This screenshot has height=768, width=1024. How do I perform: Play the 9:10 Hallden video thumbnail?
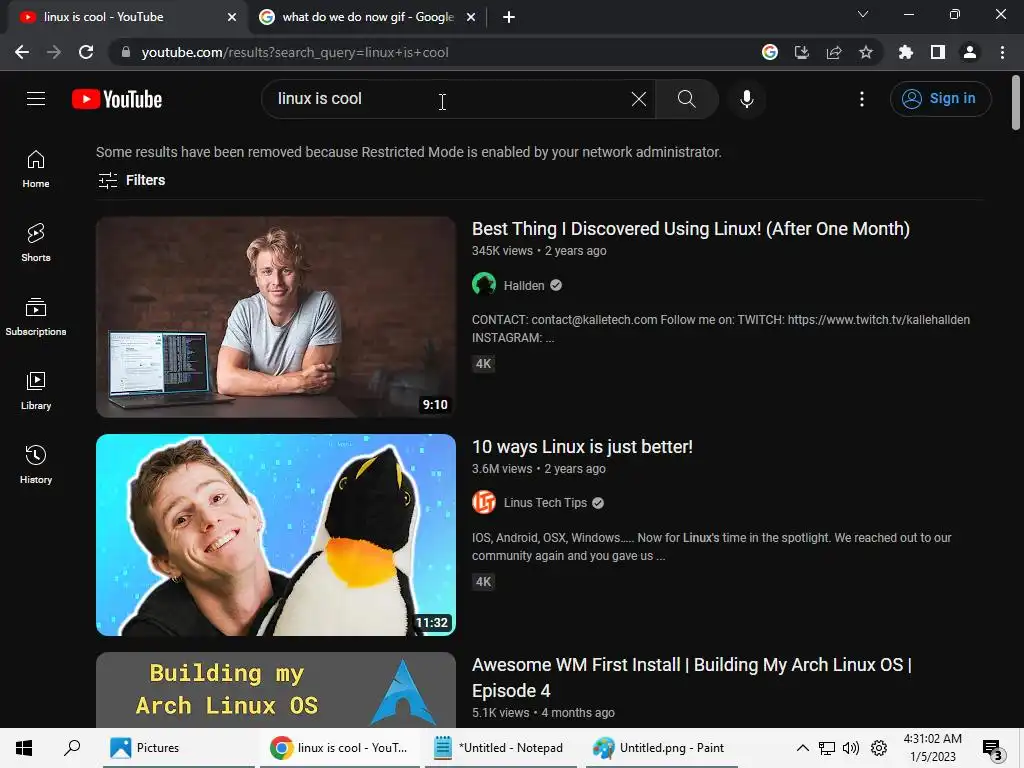276,317
